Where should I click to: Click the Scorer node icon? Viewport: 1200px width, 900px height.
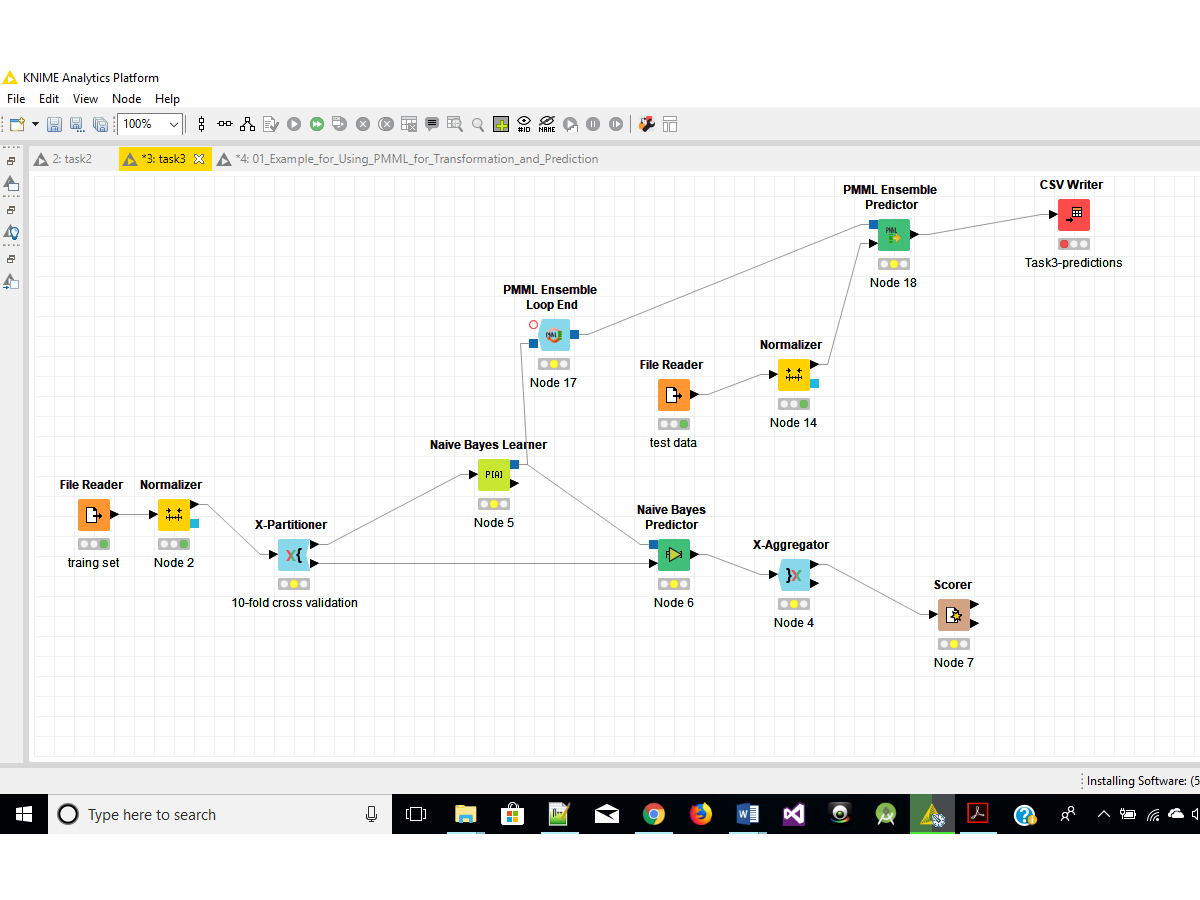pyautogui.click(x=953, y=615)
